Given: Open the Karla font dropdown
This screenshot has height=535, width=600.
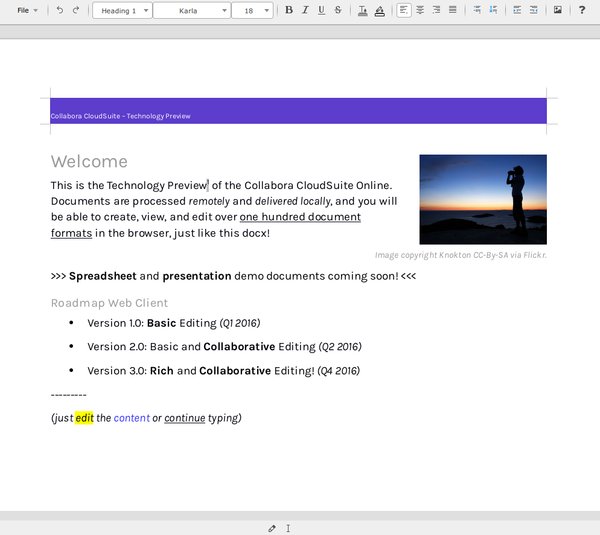Looking at the screenshot, I should pyautogui.click(x=192, y=11).
